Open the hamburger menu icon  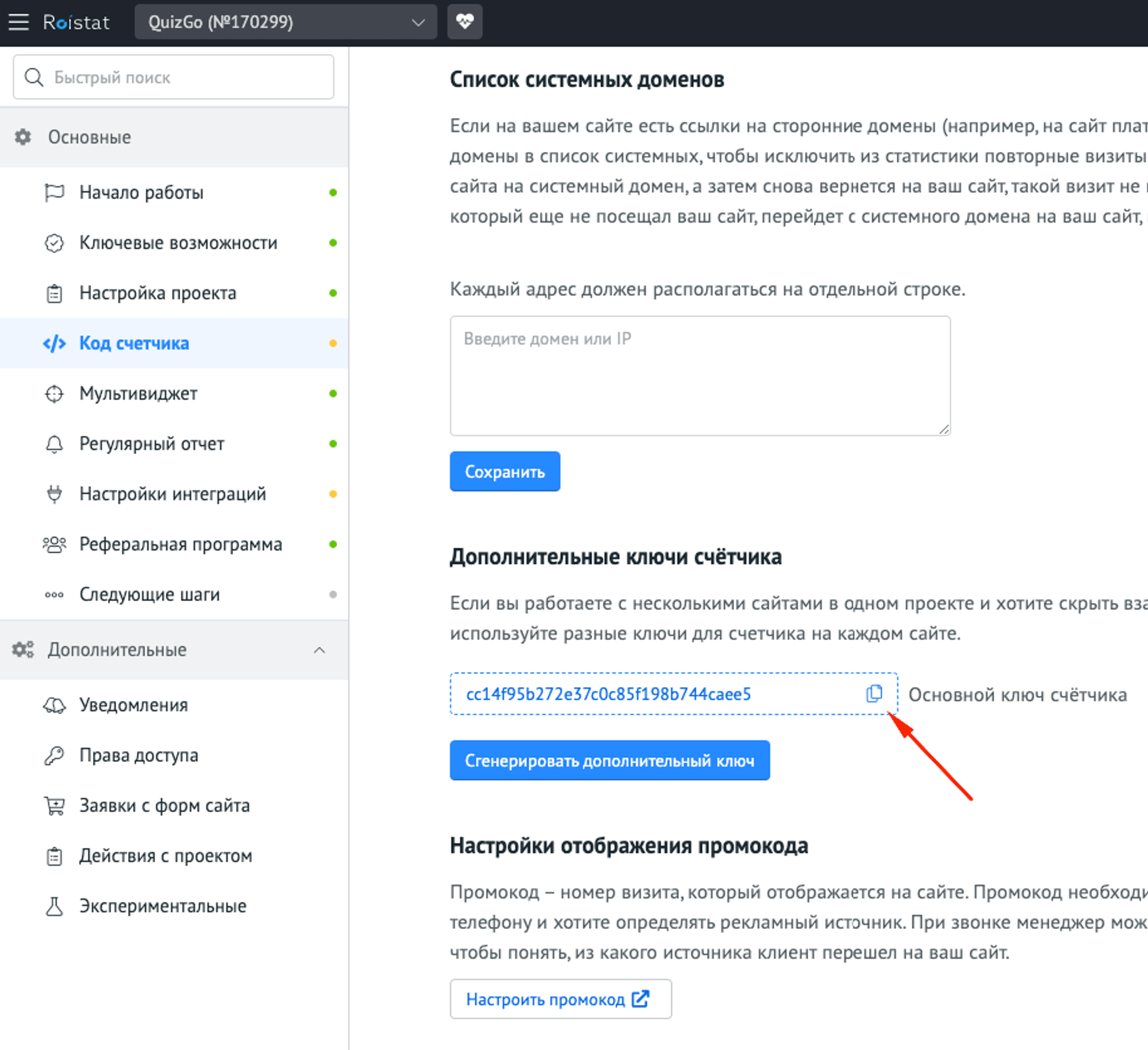click(18, 22)
